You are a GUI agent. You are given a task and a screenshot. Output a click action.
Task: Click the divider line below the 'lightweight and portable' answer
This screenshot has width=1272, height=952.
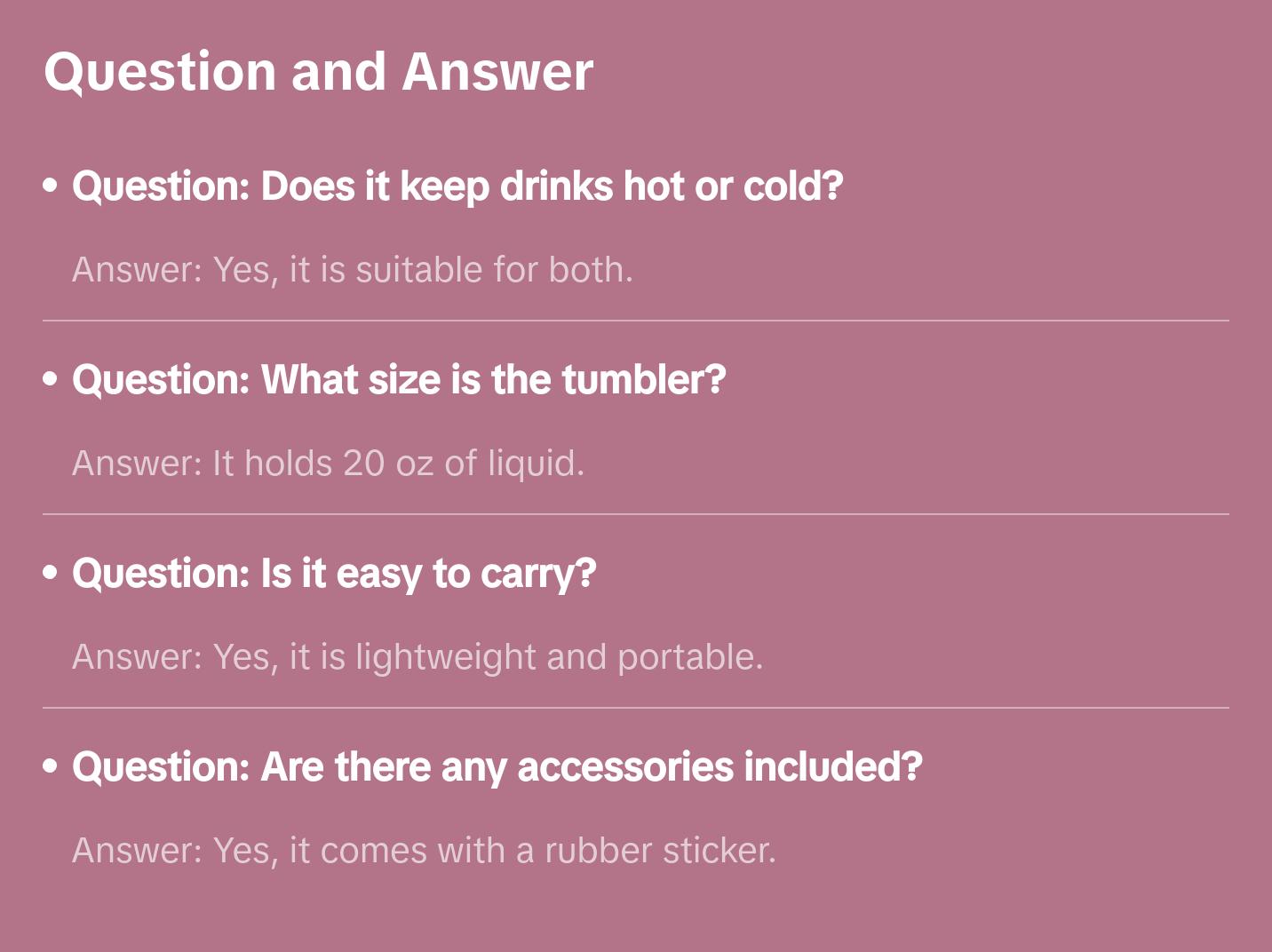point(636,708)
